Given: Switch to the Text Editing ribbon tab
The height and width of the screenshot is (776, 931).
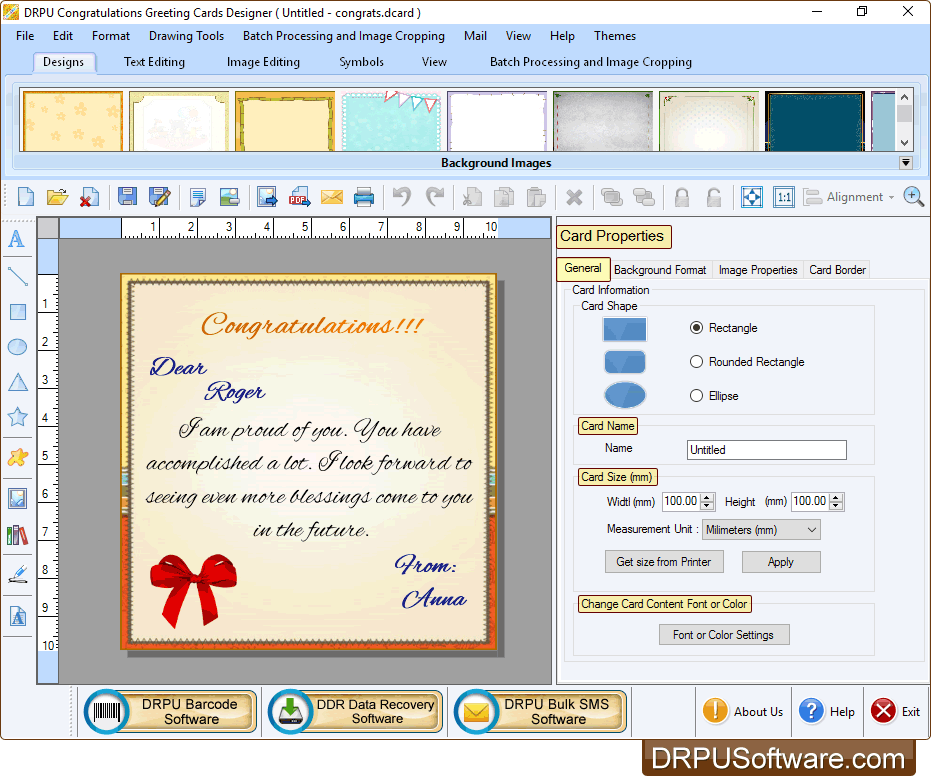Looking at the screenshot, I should tap(154, 62).
